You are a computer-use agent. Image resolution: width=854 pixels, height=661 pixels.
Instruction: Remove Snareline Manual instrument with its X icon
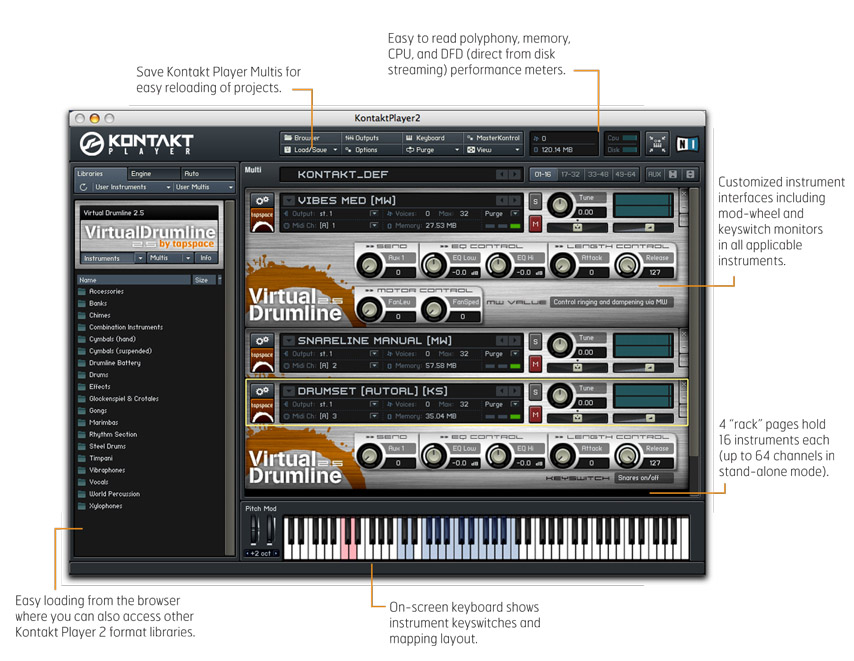coord(684,334)
